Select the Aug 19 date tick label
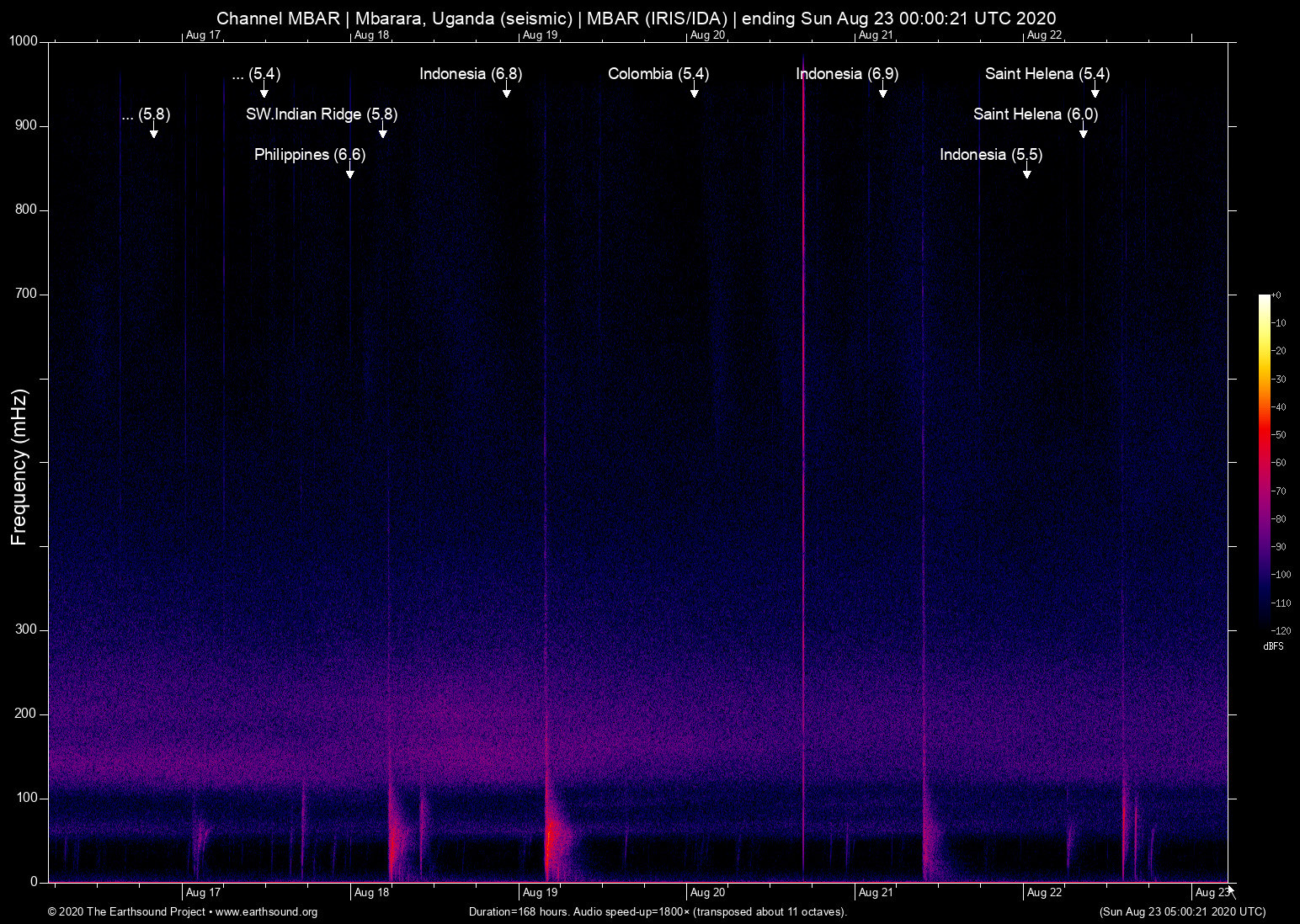This screenshot has height=924, width=1300. tap(539, 893)
